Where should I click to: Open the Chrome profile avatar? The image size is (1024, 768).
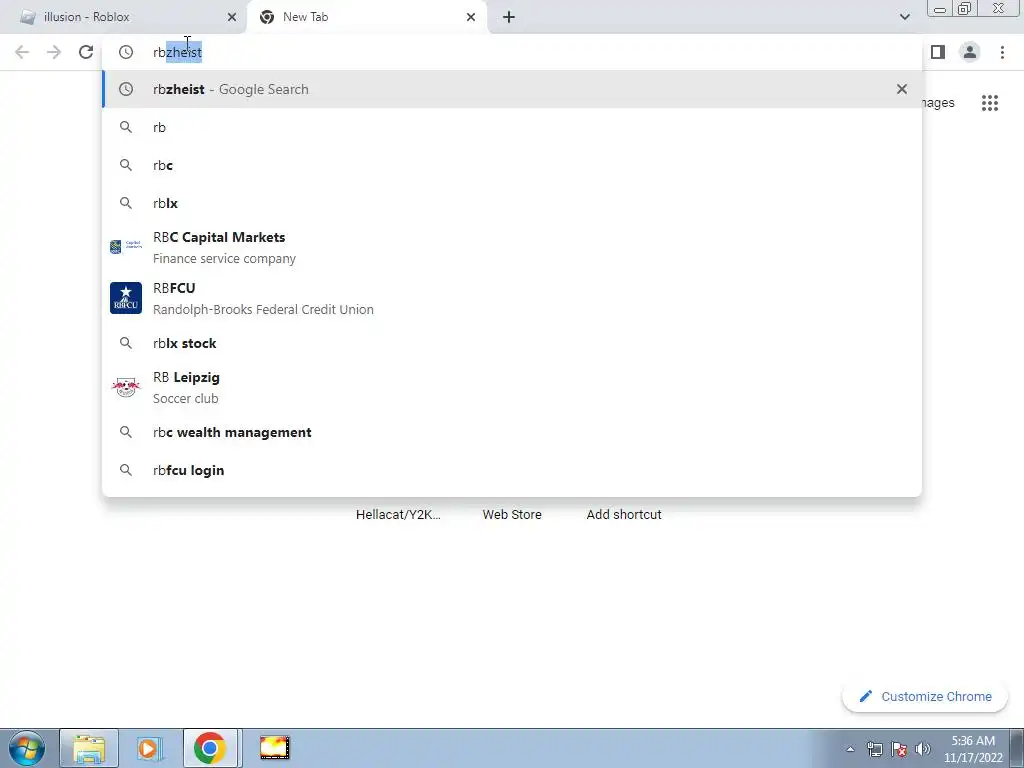coord(970,52)
